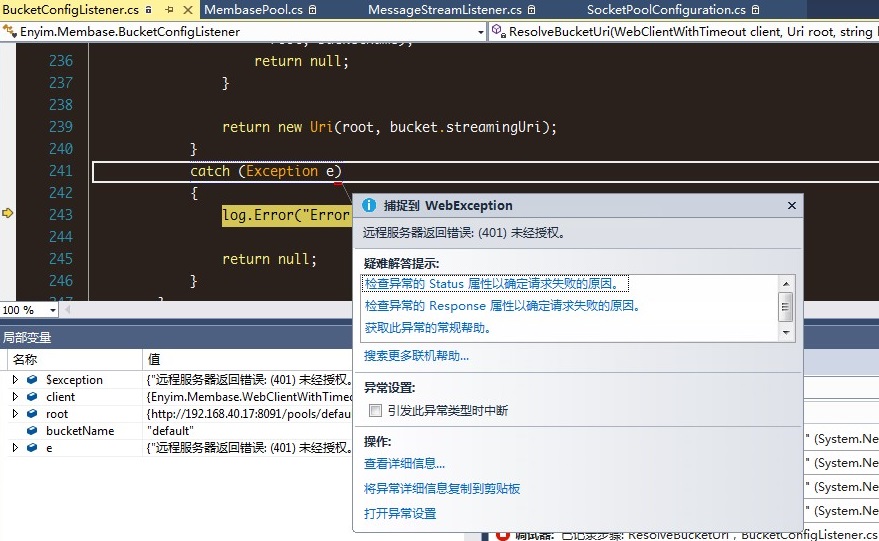Select the bucketName value "default"
This screenshot has width=879, height=541.
point(170,431)
